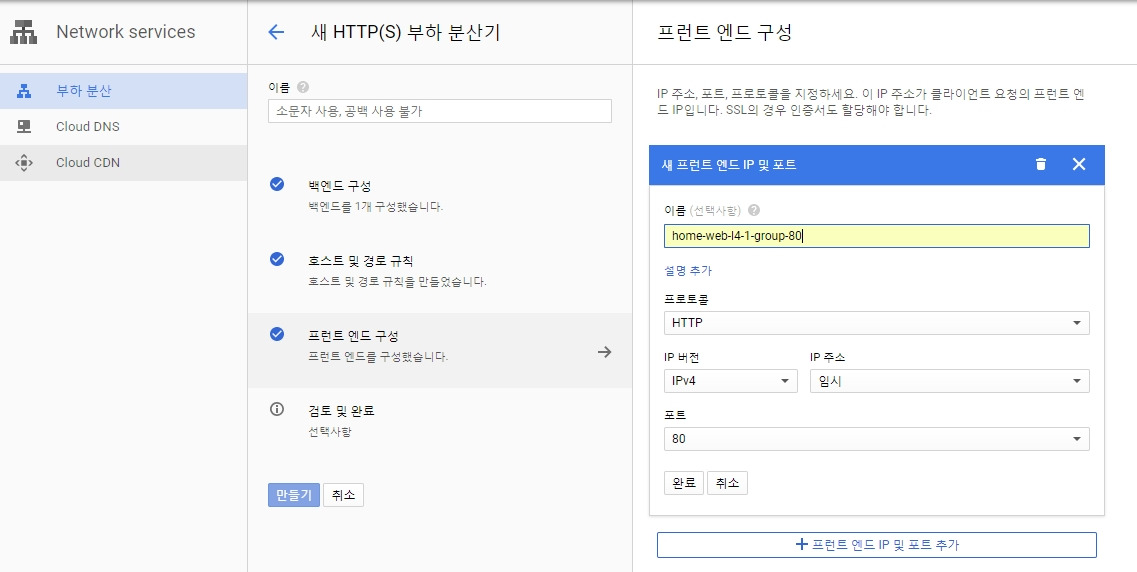Open the 호스트 및 경로 규칙 step
Viewport: 1137px width, 572px height.
439,270
